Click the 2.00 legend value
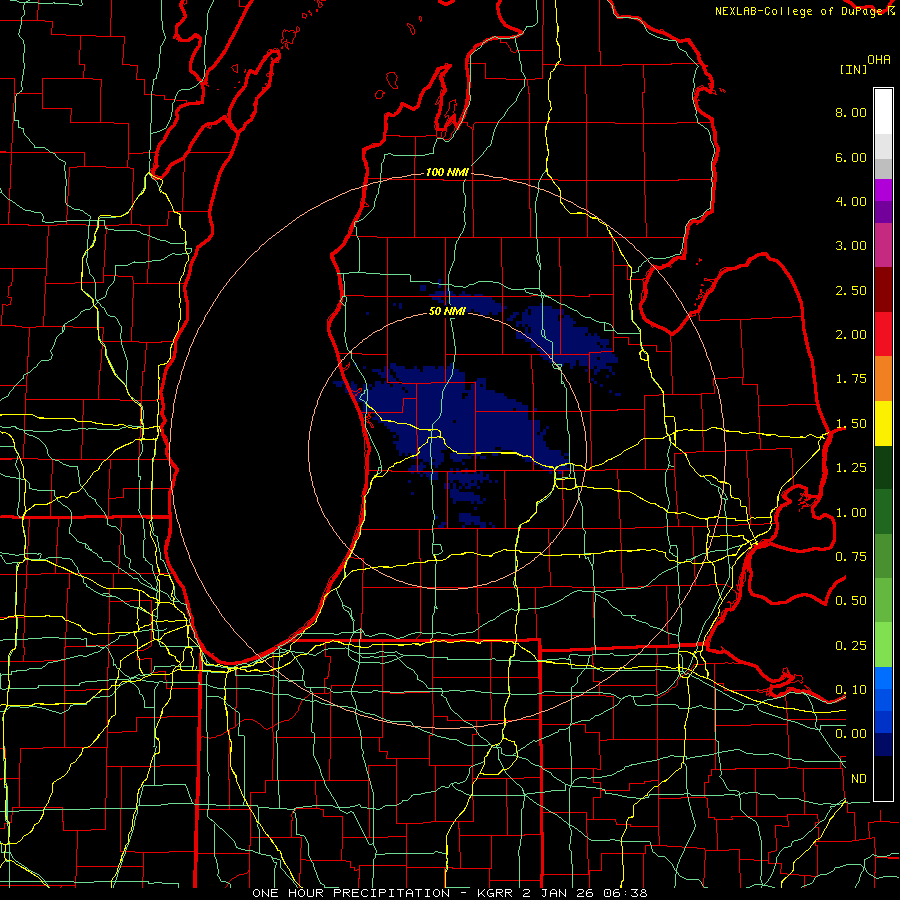Image resolution: width=900 pixels, height=900 pixels. click(851, 335)
